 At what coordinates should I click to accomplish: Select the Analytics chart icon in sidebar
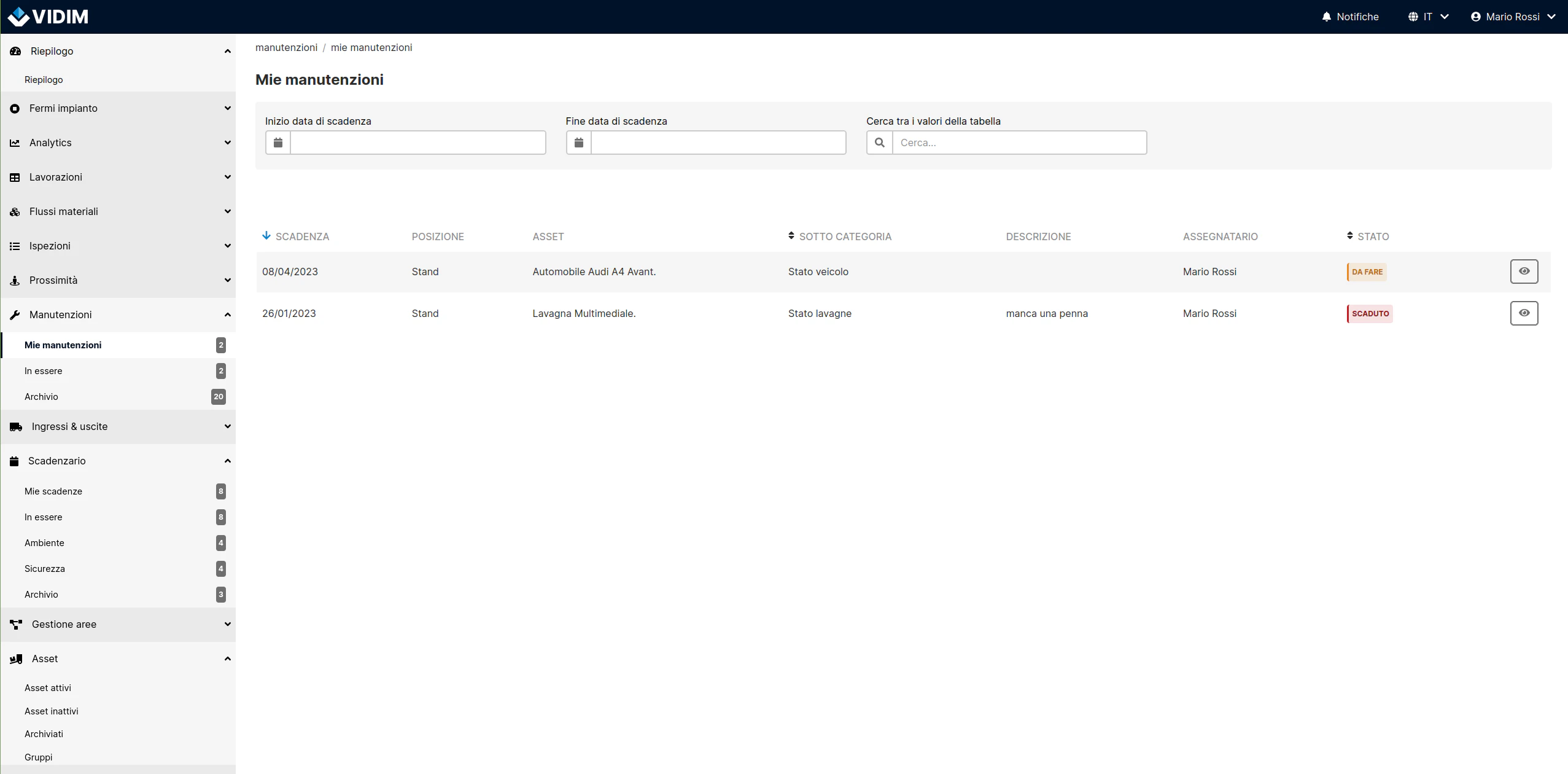[x=15, y=143]
